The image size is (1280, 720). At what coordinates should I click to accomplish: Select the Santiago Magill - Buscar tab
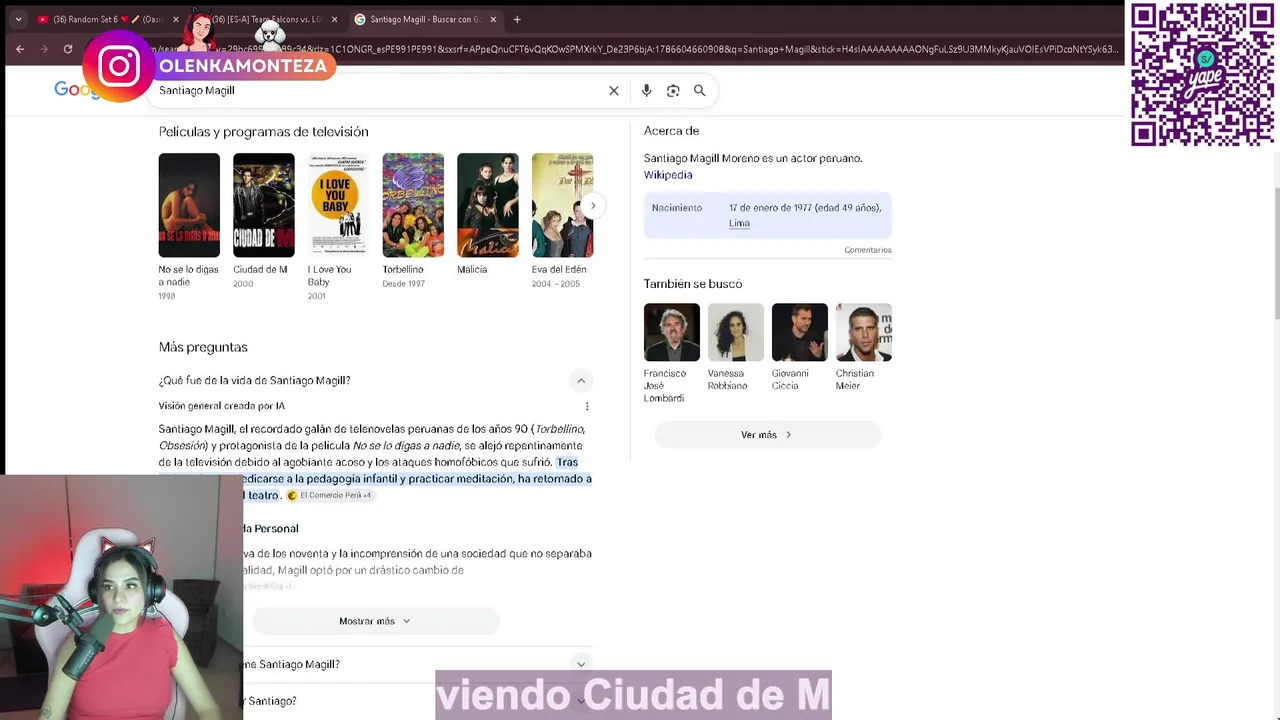pyautogui.click(x=425, y=19)
